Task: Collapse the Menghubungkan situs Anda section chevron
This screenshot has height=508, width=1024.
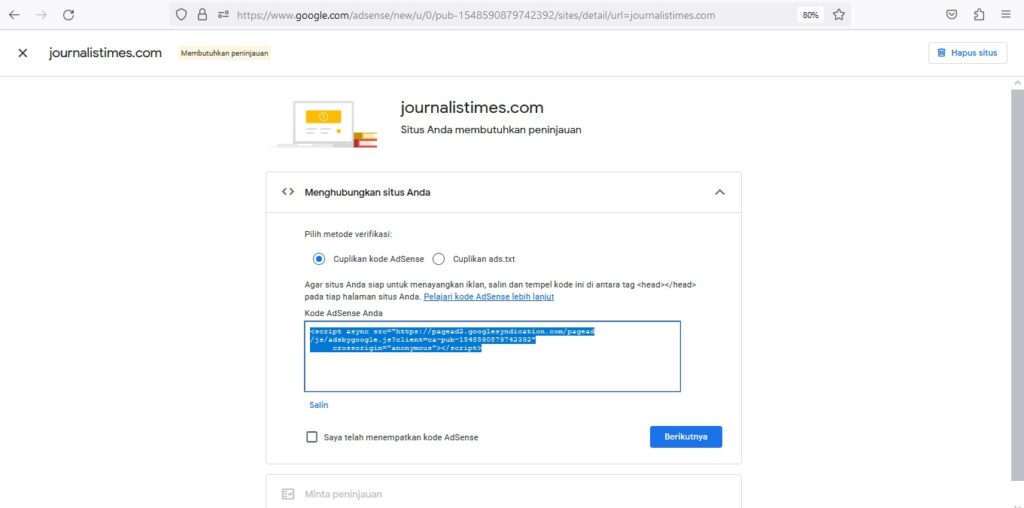Action: (720, 192)
